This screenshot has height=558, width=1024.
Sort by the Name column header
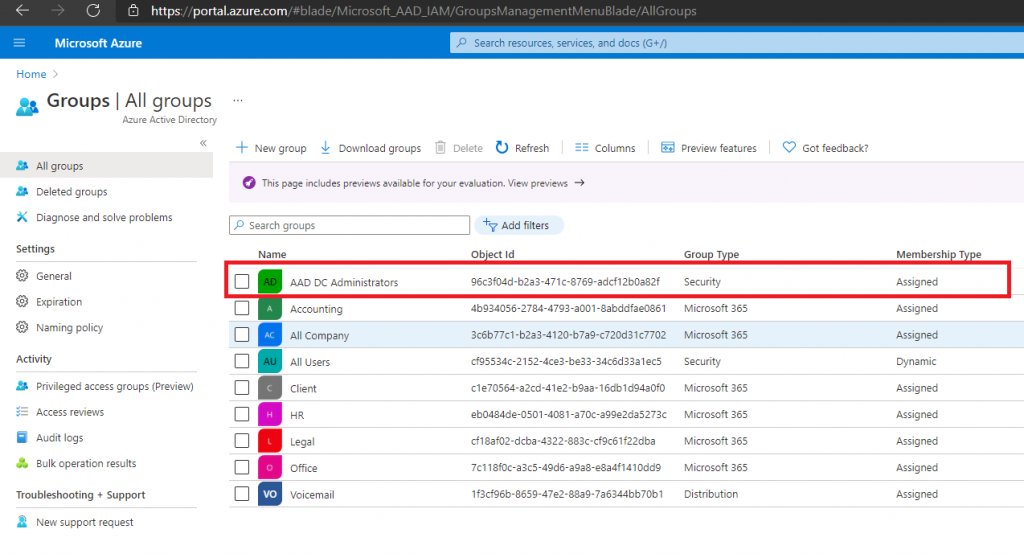(272, 254)
